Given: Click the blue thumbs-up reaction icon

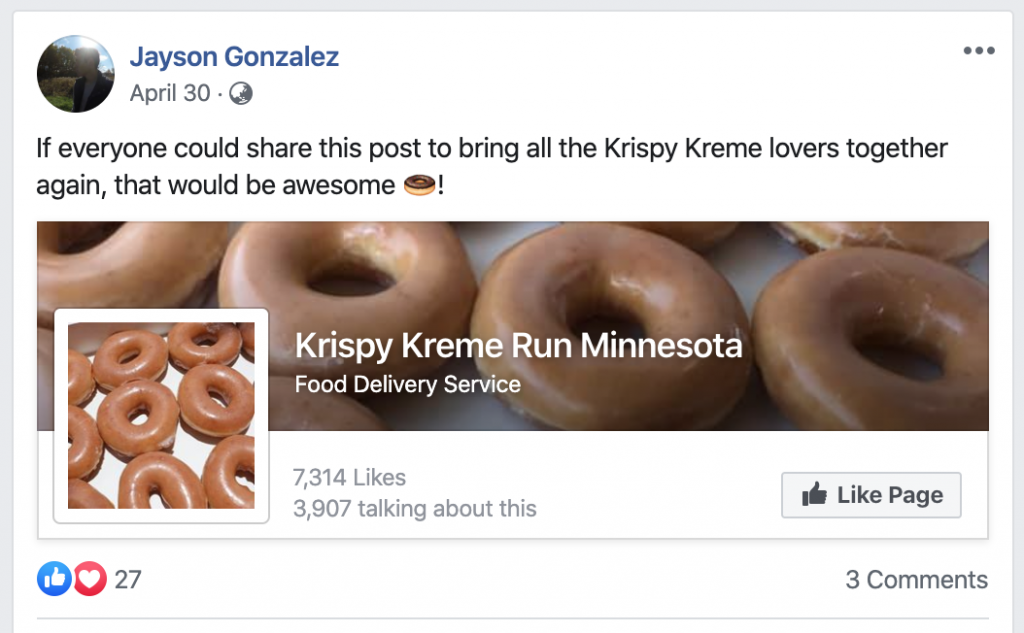Looking at the screenshot, I should click(54, 579).
